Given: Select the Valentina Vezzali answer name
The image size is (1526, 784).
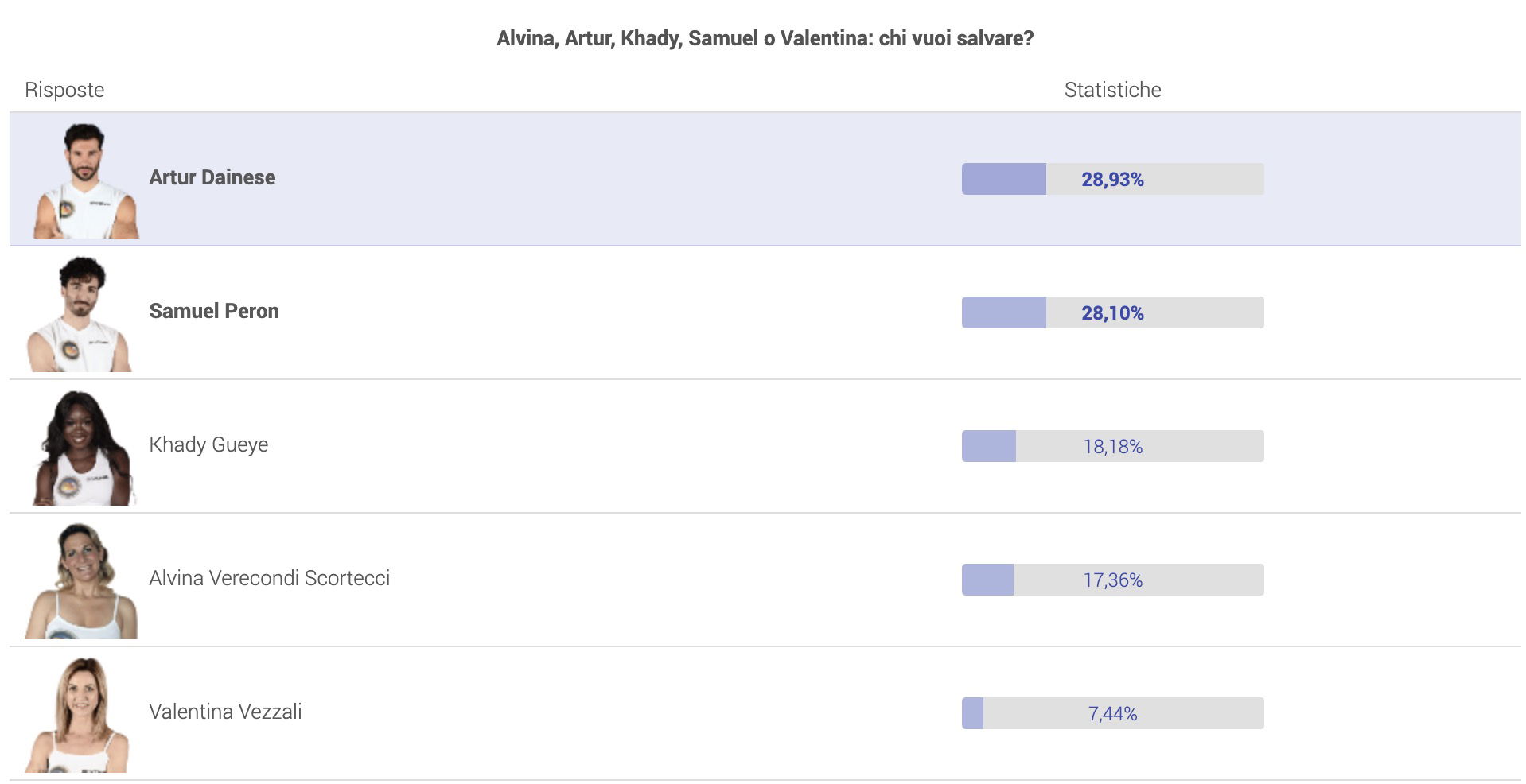Looking at the screenshot, I should [x=225, y=712].
